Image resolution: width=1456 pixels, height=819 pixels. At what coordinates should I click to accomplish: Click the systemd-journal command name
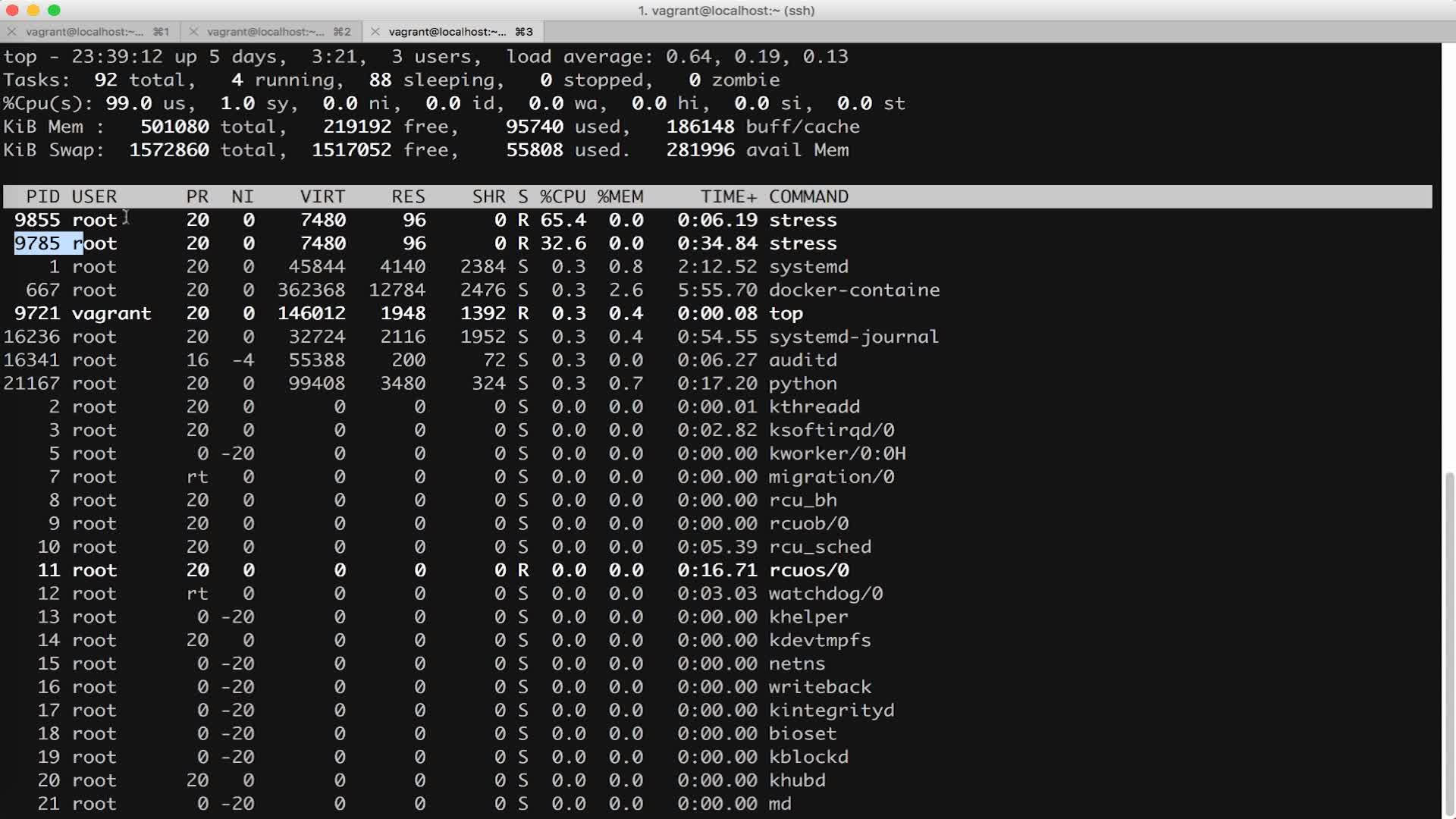point(853,337)
